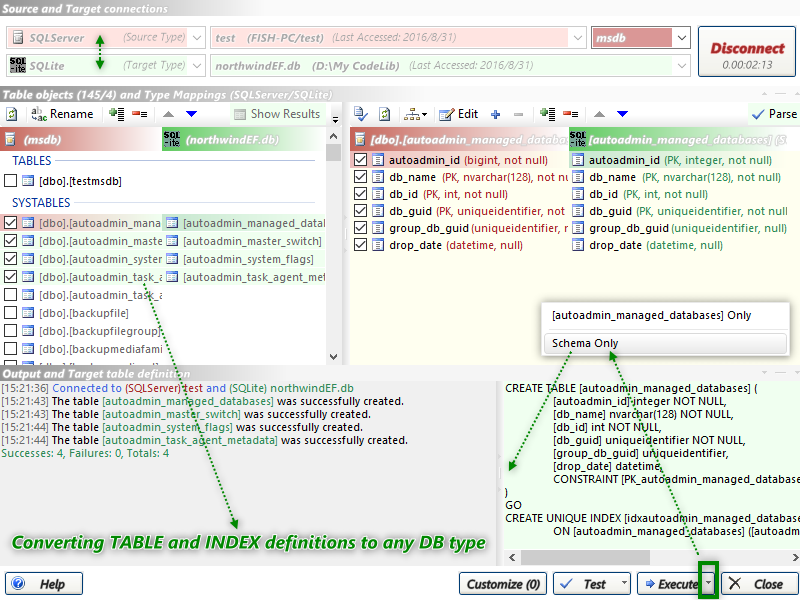This screenshot has width=800, height=600.
Task: Click Show Results button
Action: [277, 114]
